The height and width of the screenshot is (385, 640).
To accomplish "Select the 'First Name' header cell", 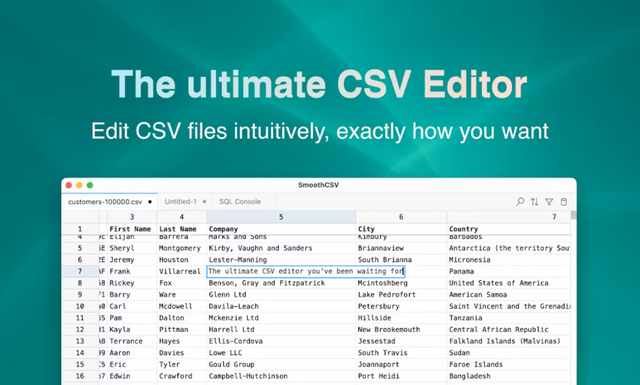I will point(132,229).
